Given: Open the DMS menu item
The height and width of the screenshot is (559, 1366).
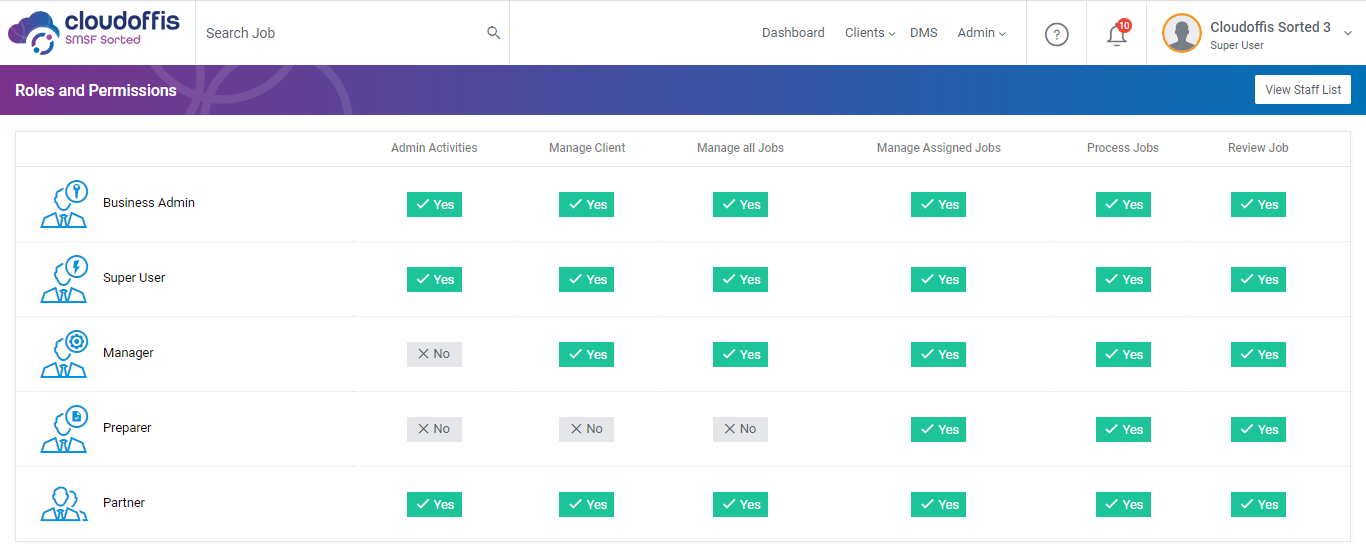Looking at the screenshot, I should [924, 33].
